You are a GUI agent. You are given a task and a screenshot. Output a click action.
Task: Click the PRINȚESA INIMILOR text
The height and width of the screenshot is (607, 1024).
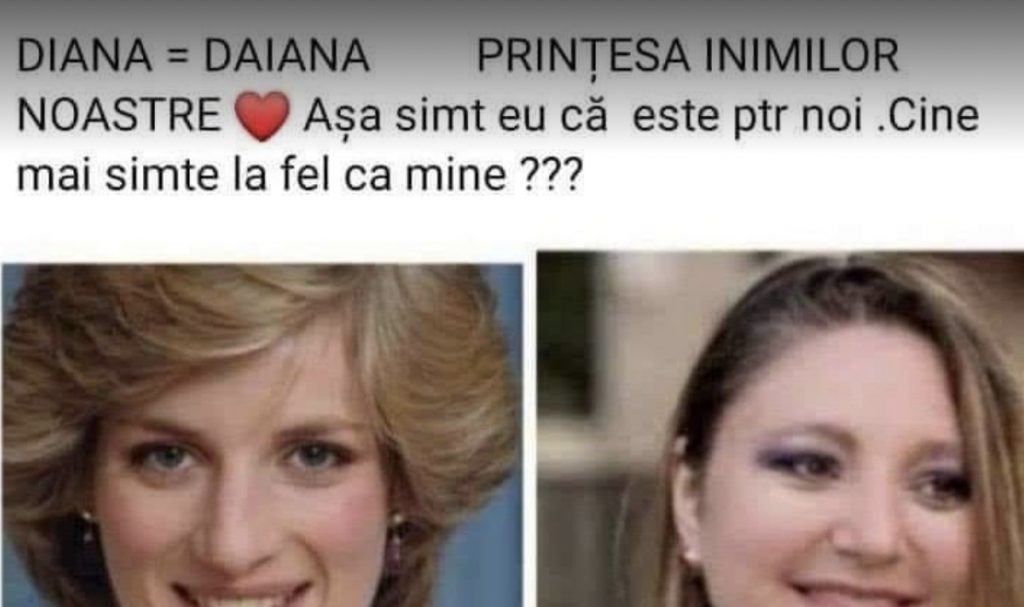click(688, 57)
